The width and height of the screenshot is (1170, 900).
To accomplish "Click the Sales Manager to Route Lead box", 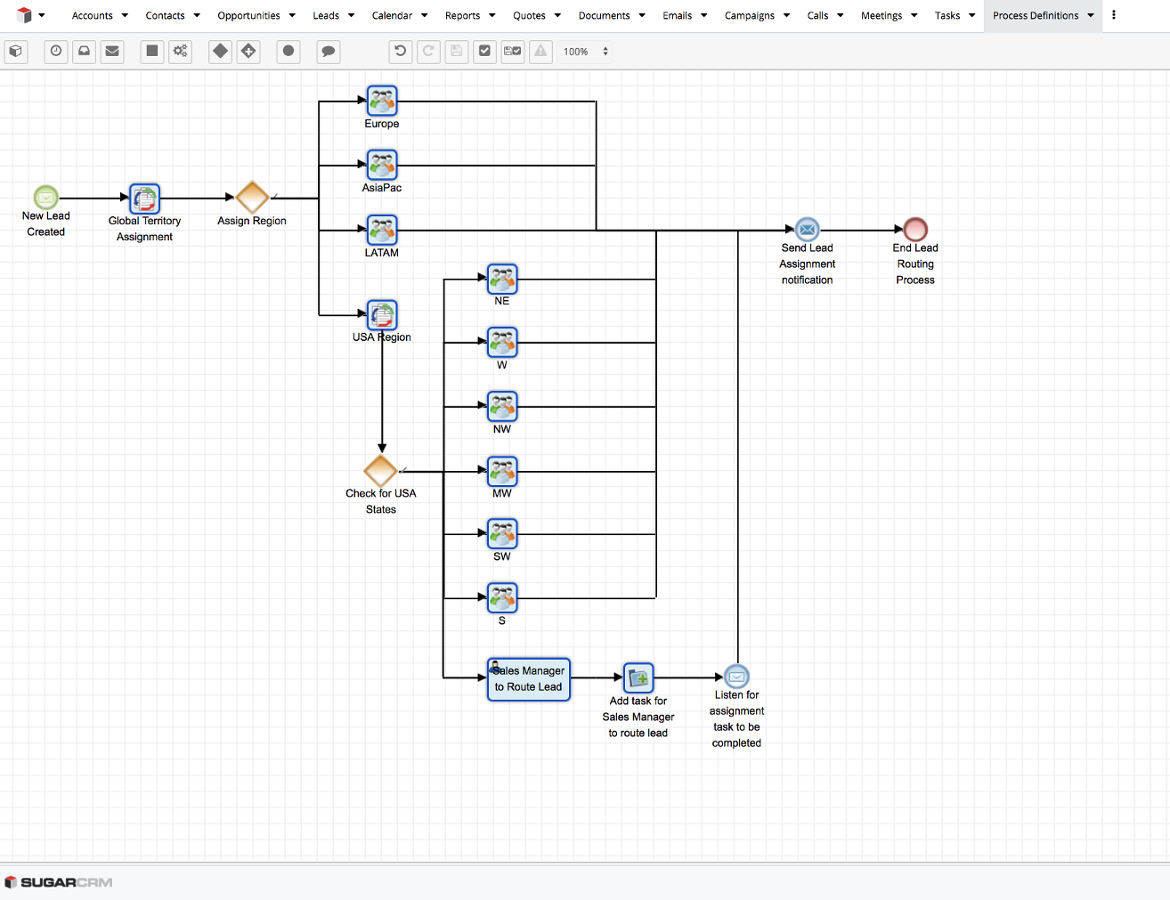I will pyautogui.click(x=529, y=679).
